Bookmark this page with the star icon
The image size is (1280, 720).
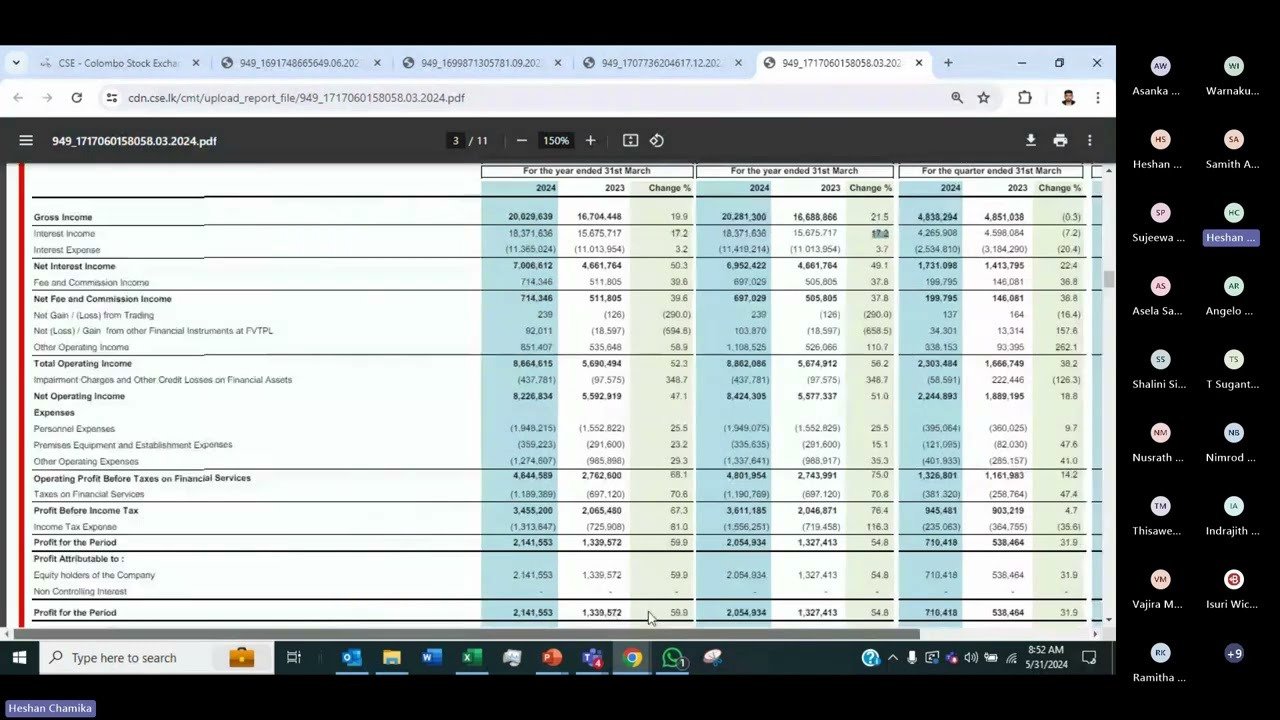click(x=984, y=97)
